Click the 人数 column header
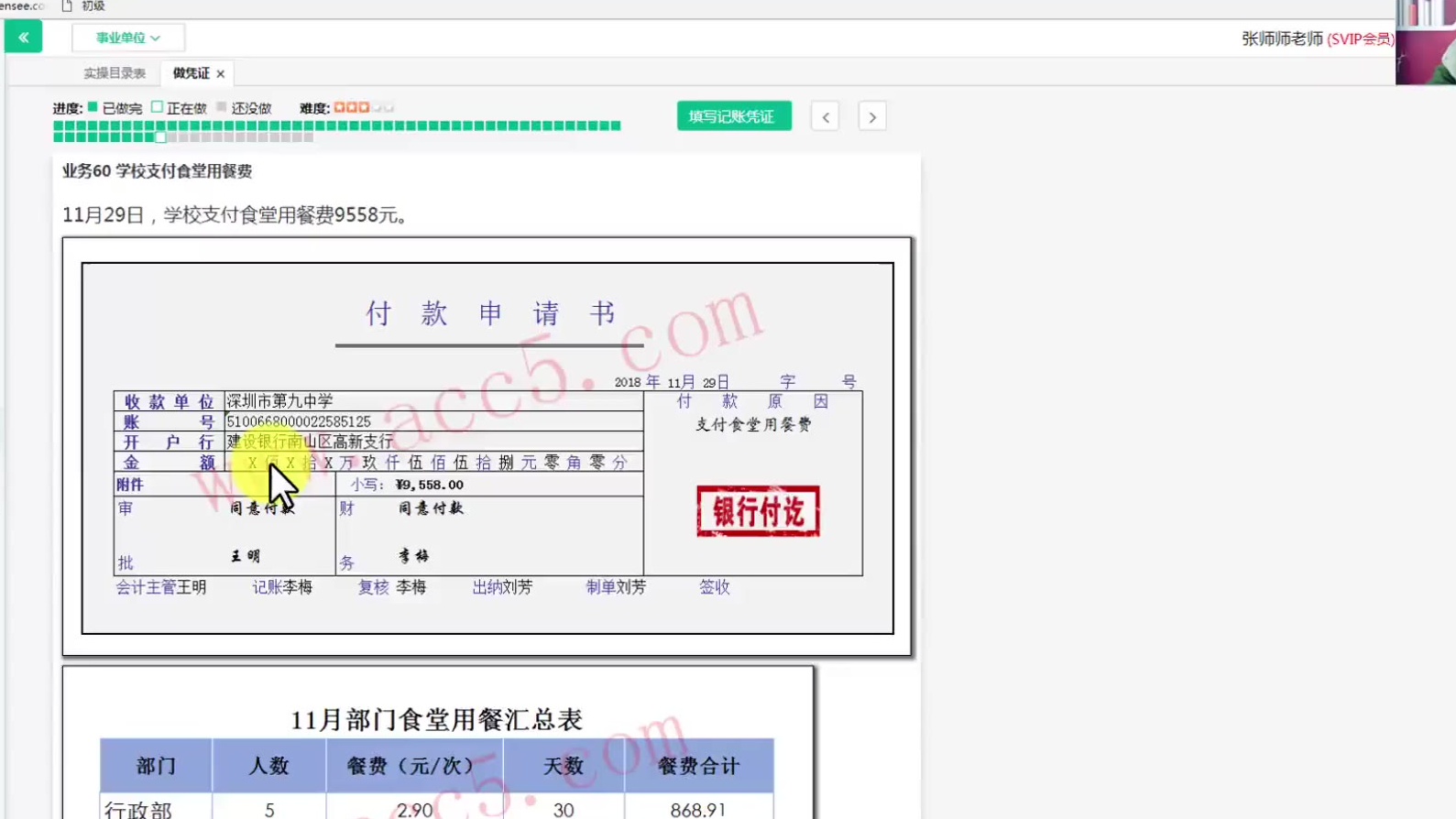The image size is (1456, 819). click(269, 766)
